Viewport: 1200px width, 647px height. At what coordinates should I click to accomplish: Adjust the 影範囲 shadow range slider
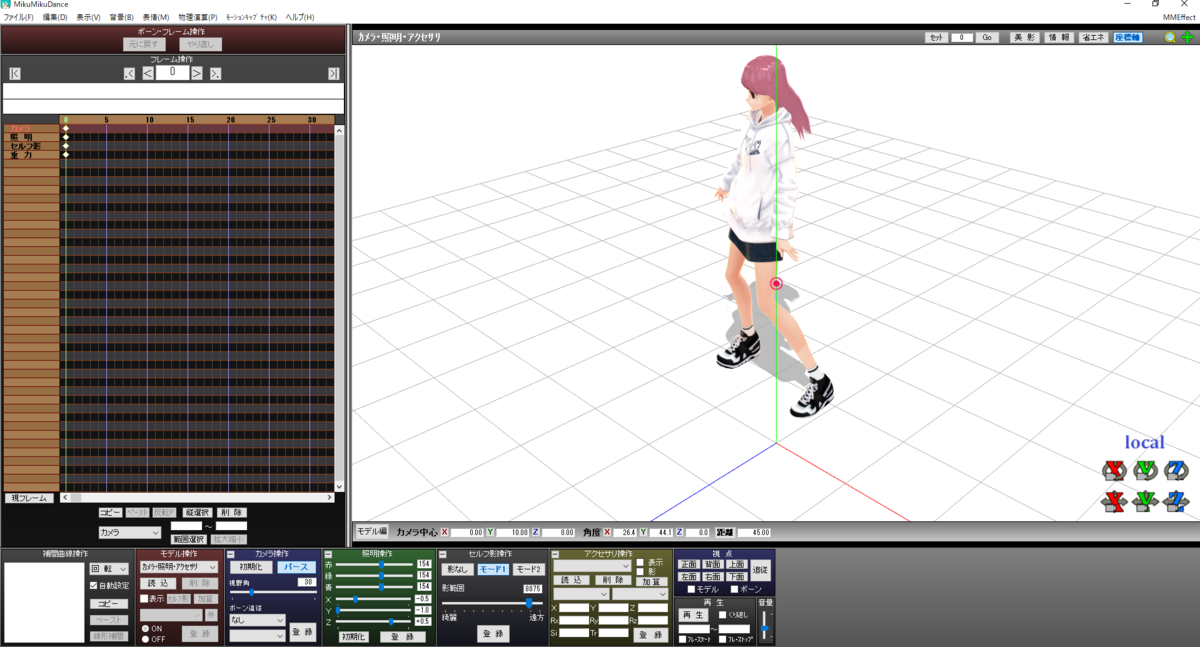coord(494,603)
